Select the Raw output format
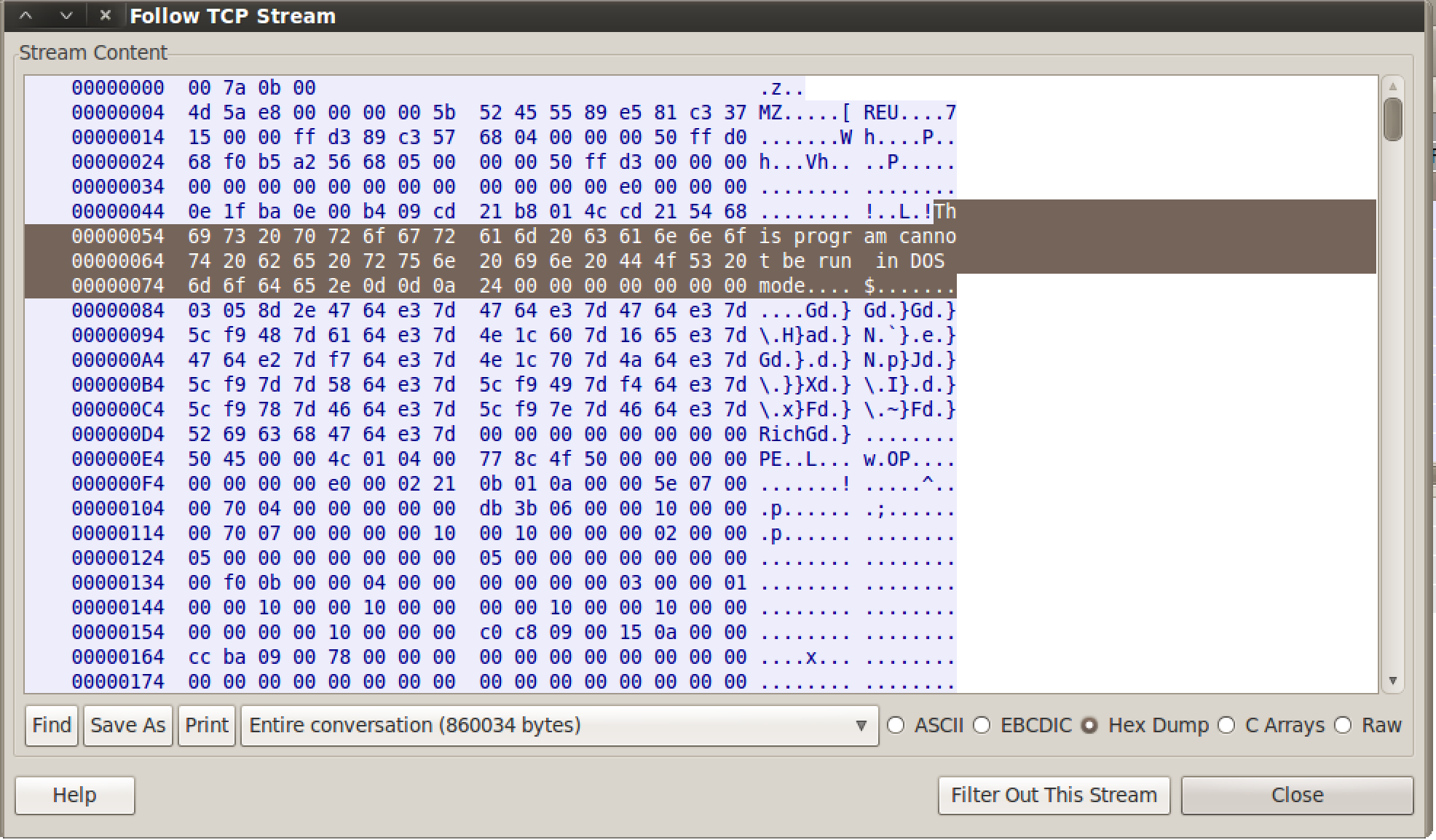This screenshot has width=1436, height=840. point(1344,726)
